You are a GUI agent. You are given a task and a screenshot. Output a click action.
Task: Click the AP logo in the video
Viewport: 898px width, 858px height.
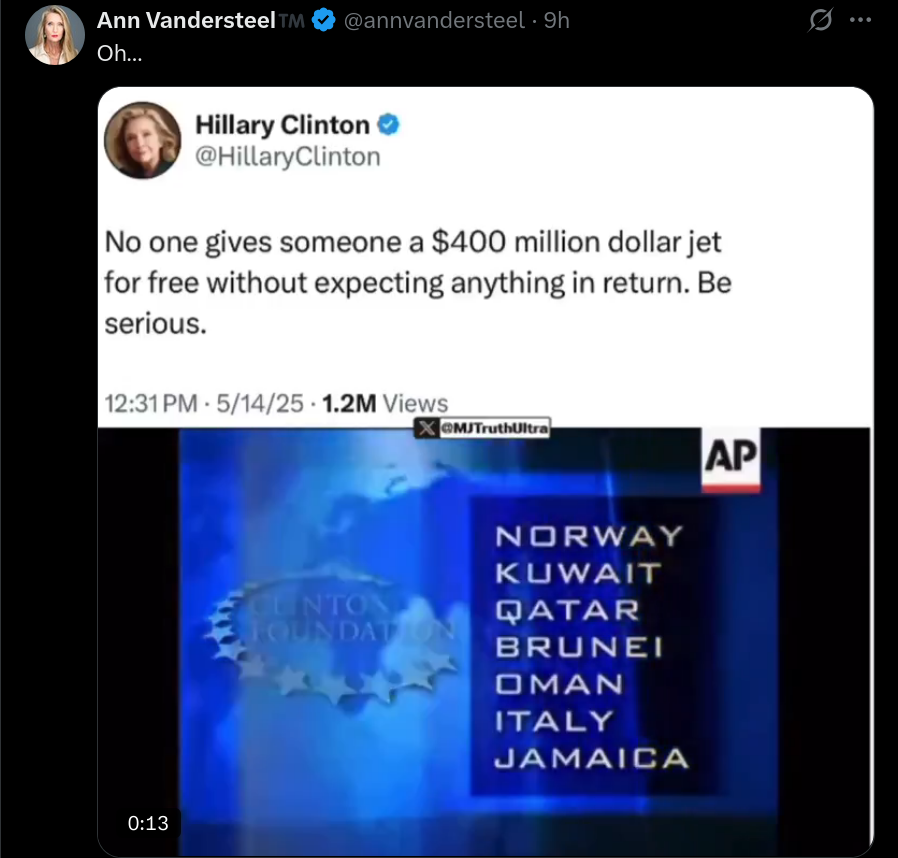coord(731,460)
